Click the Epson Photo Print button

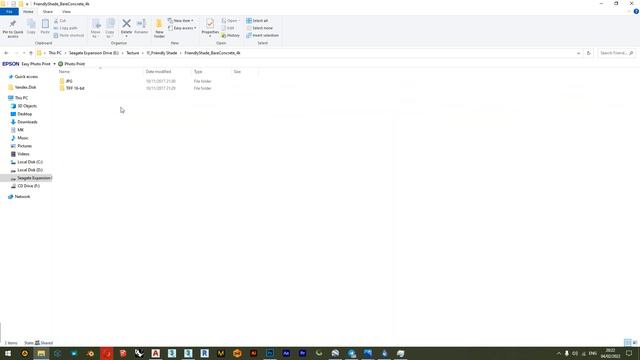coord(71,64)
